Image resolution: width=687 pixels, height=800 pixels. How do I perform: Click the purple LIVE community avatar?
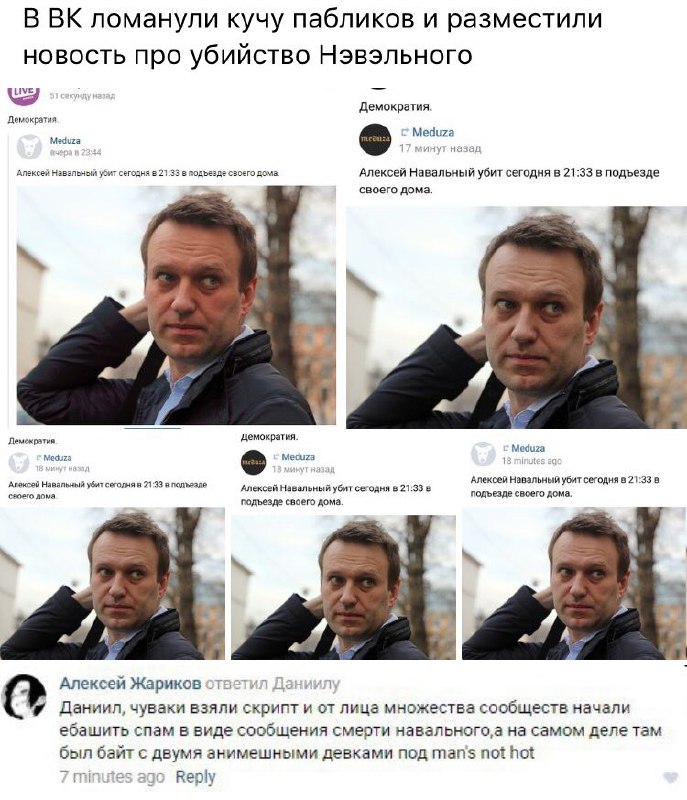click(x=23, y=95)
